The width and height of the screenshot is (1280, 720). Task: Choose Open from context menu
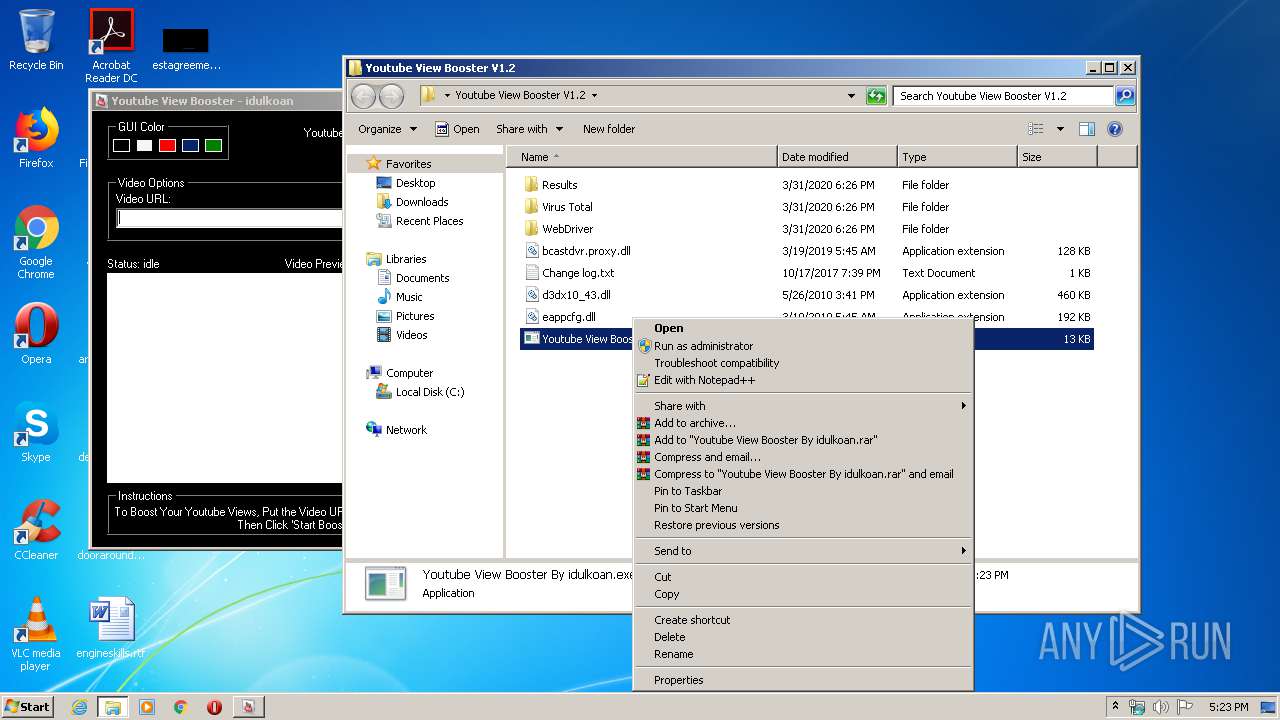click(x=803, y=328)
